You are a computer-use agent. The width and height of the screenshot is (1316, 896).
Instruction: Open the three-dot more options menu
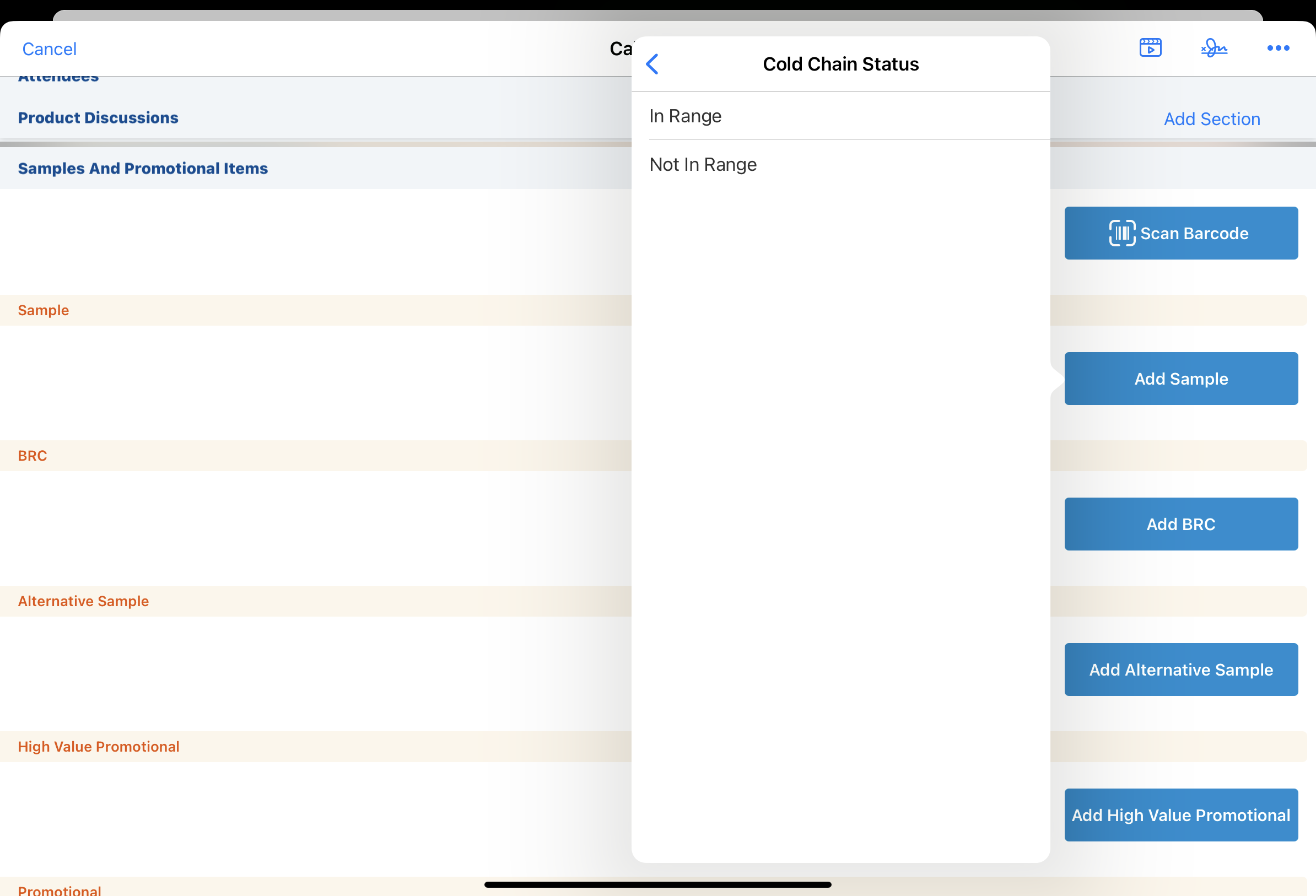[1278, 48]
